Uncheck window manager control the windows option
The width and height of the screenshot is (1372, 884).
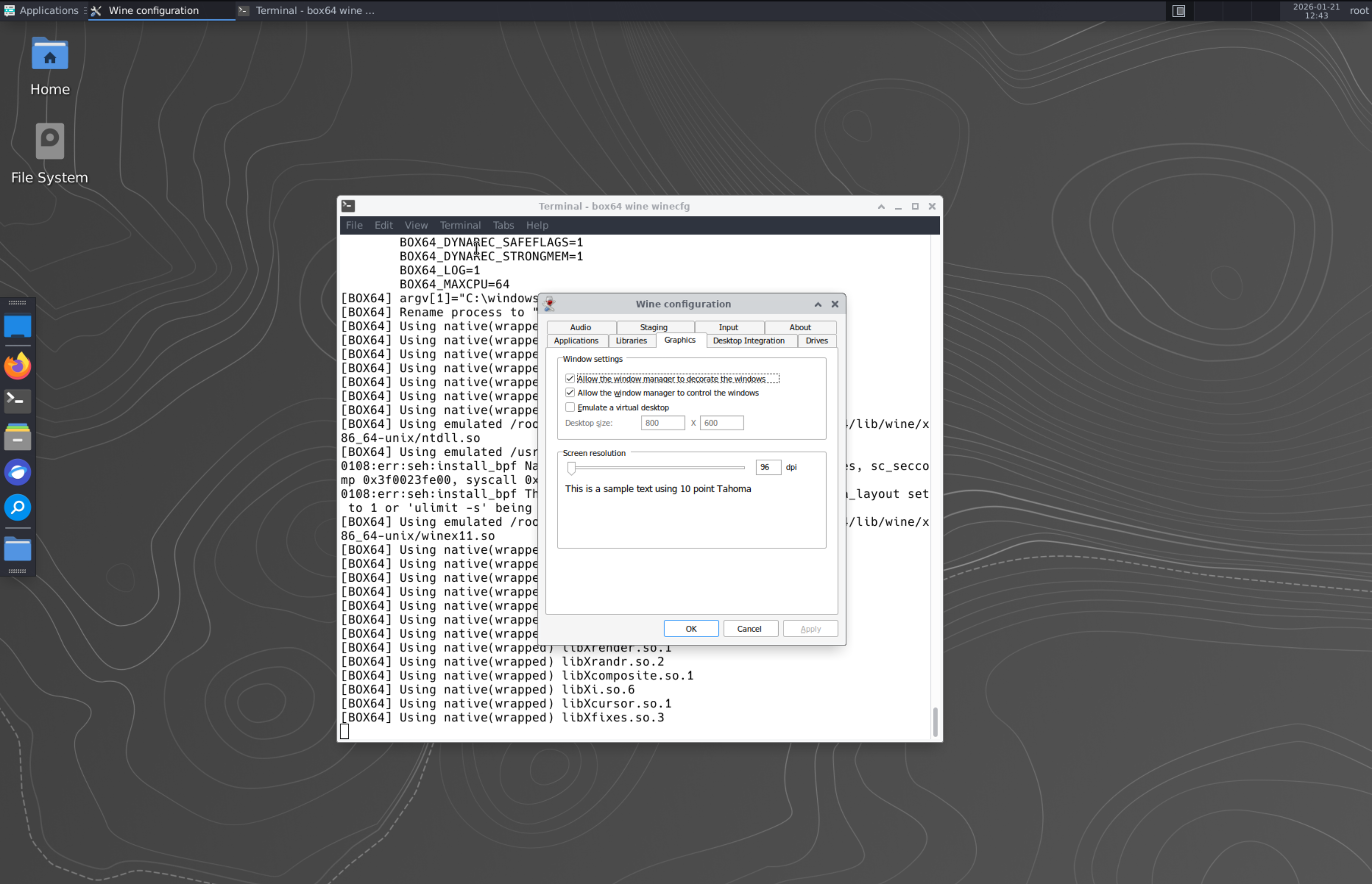pos(570,393)
